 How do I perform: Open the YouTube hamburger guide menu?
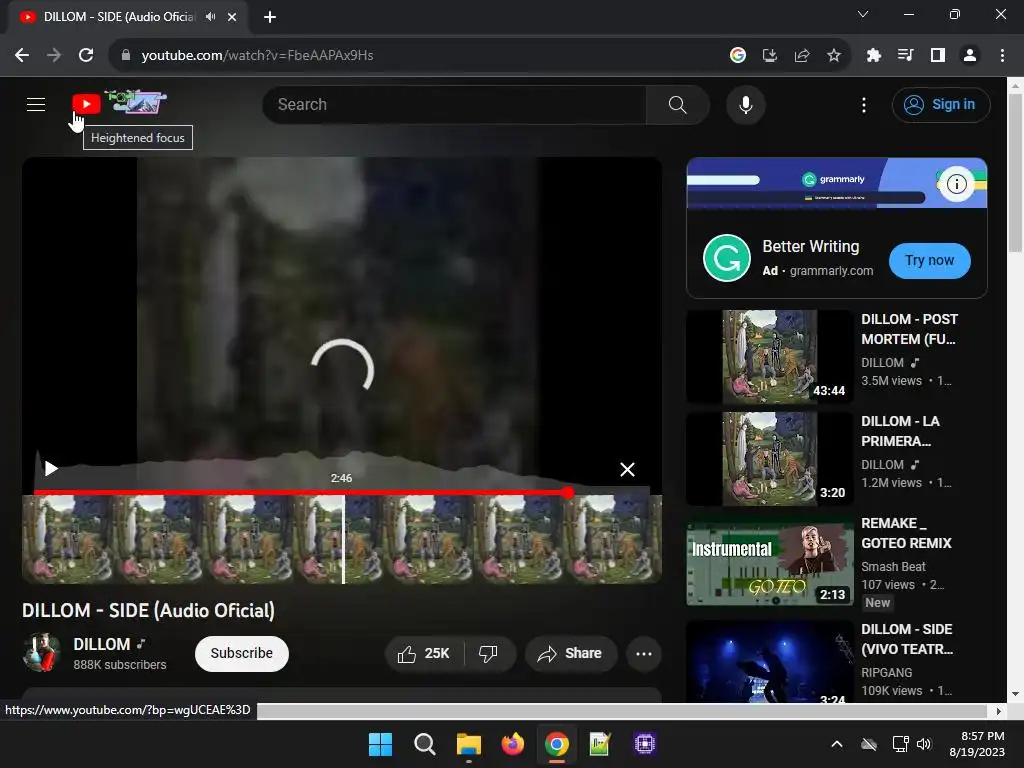(x=36, y=104)
